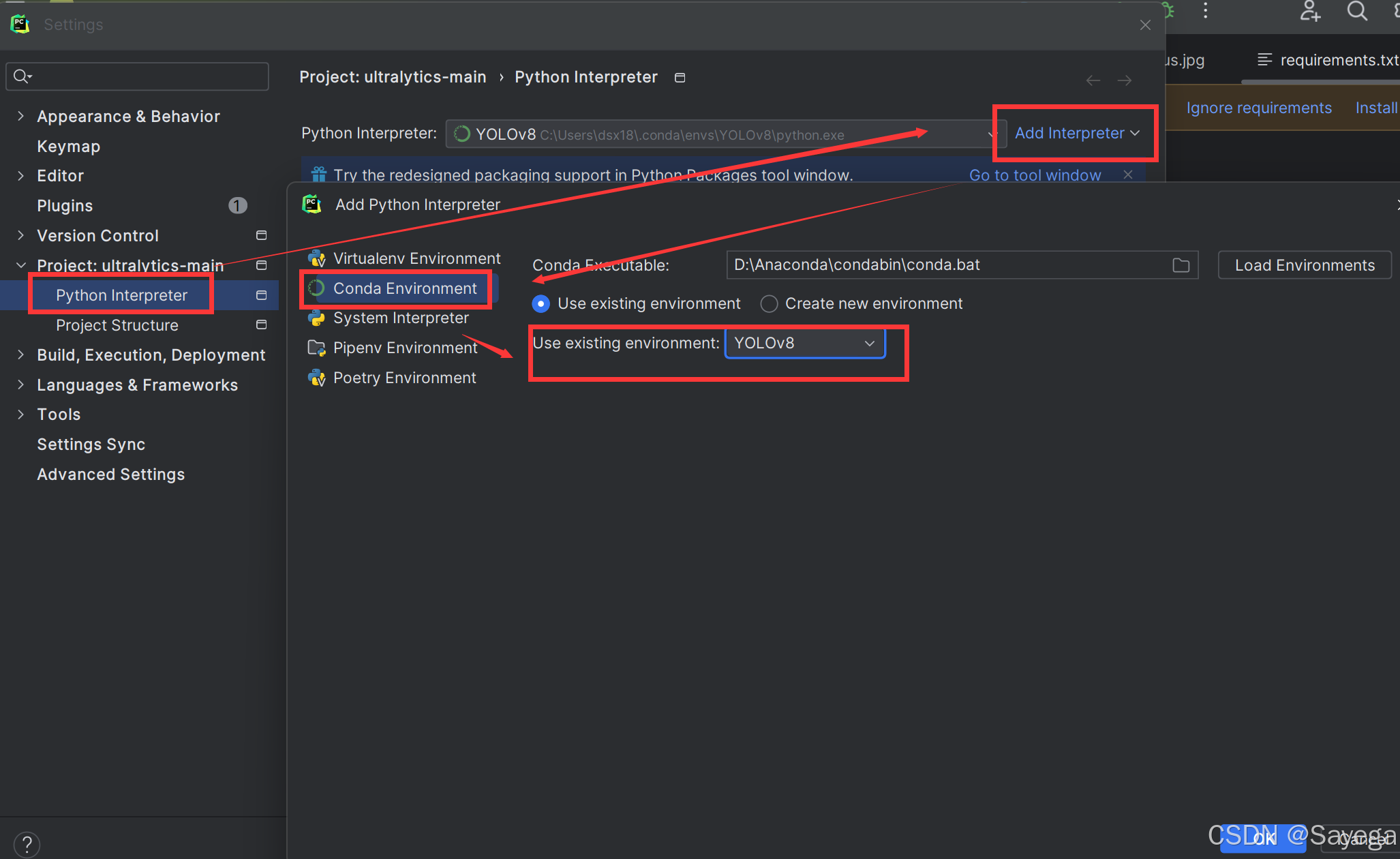Expand Appearance & Behavior settings section

(x=20, y=117)
